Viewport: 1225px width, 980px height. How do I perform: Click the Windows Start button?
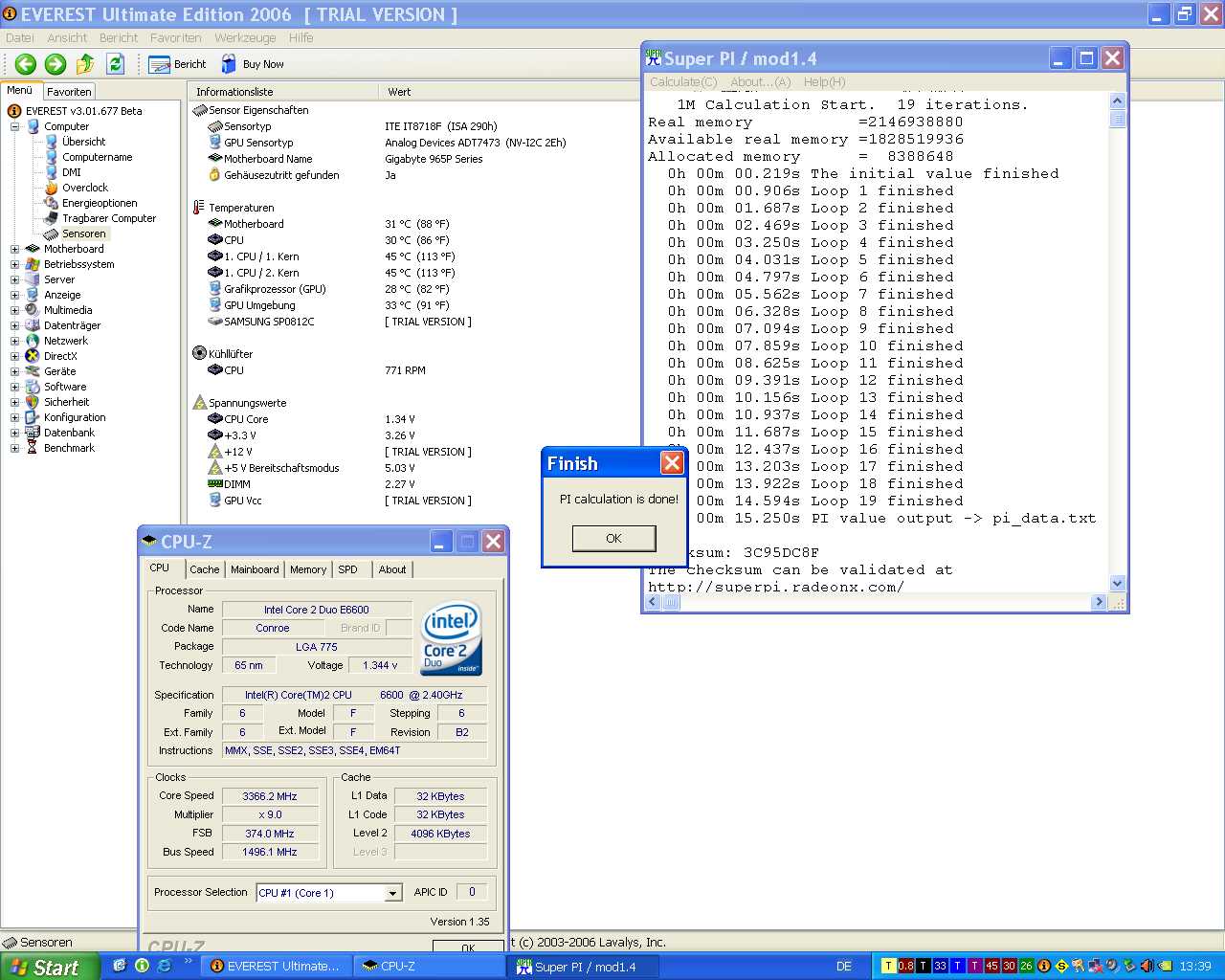click(50, 967)
